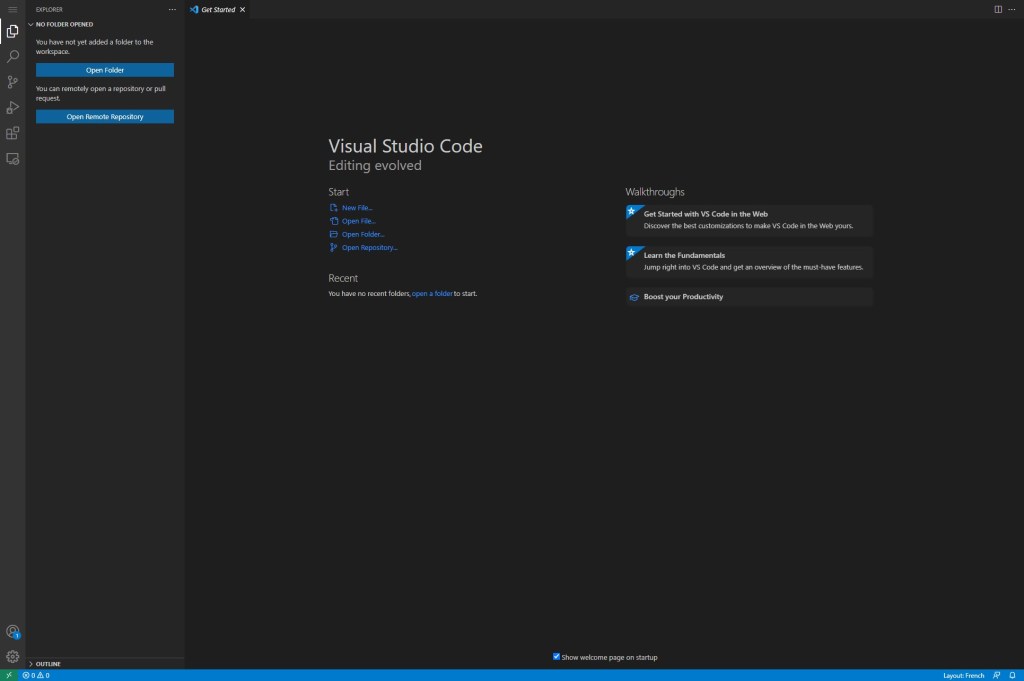Open the Extensions view
Viewport: 1024px width, 681px height.
pos(12,132)
